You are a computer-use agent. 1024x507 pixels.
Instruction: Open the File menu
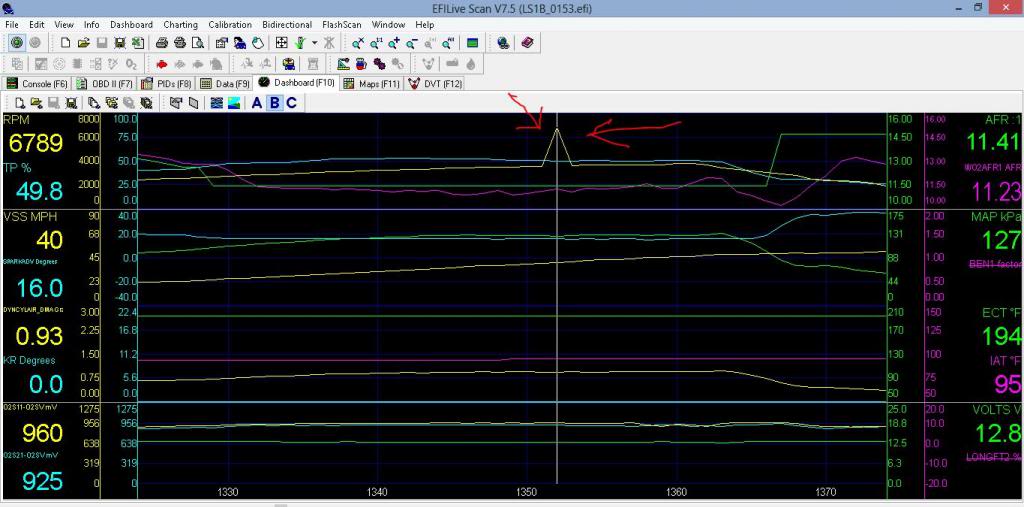tap(12, 25)
